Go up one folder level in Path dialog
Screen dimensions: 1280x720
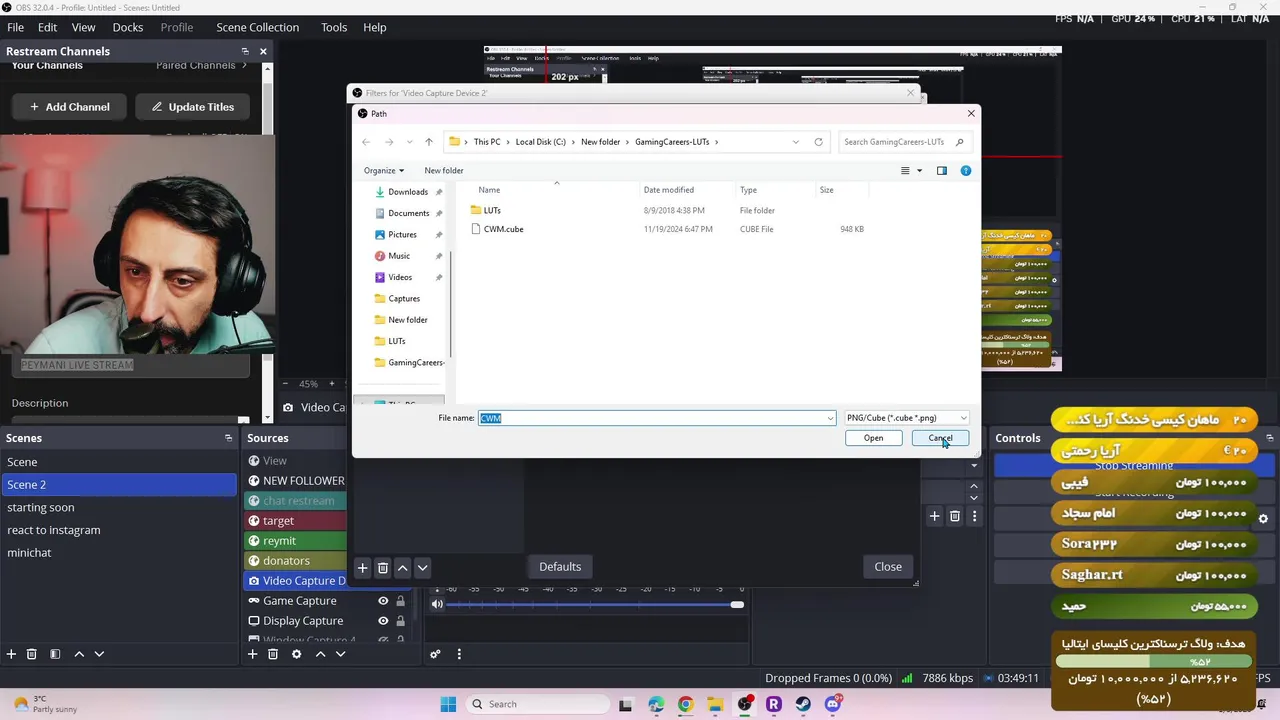428,142
